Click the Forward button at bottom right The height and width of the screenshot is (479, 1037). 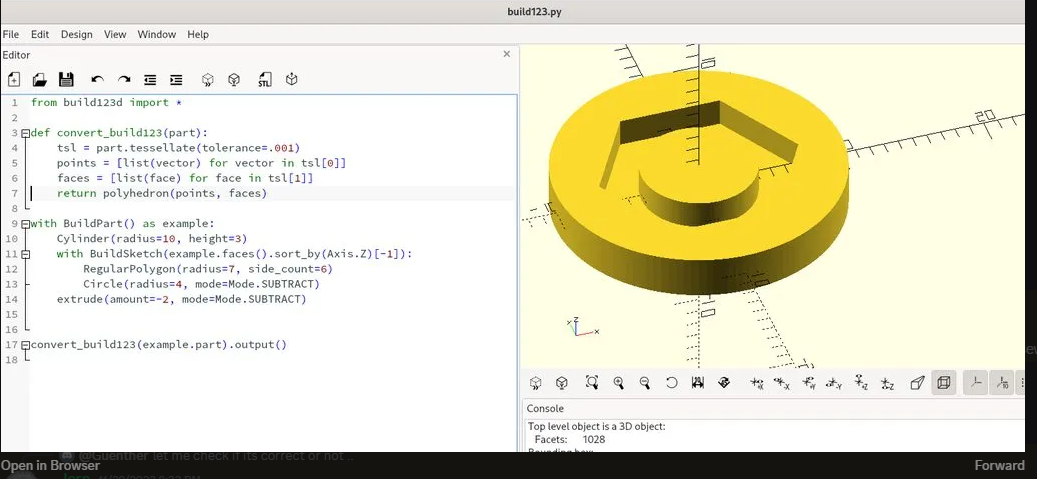point(999,465)
